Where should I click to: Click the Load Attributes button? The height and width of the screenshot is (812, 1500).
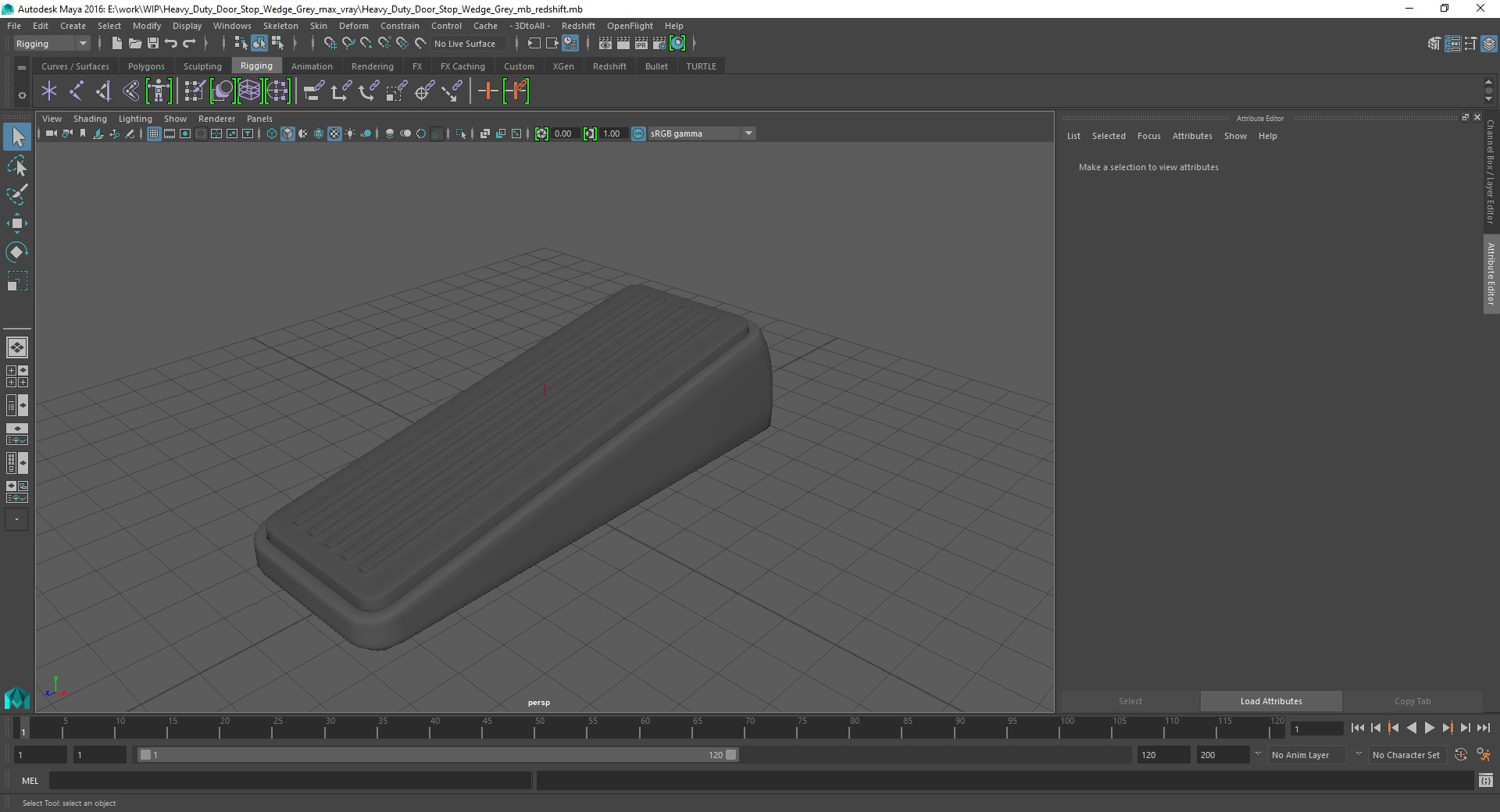pos(1271,701)
